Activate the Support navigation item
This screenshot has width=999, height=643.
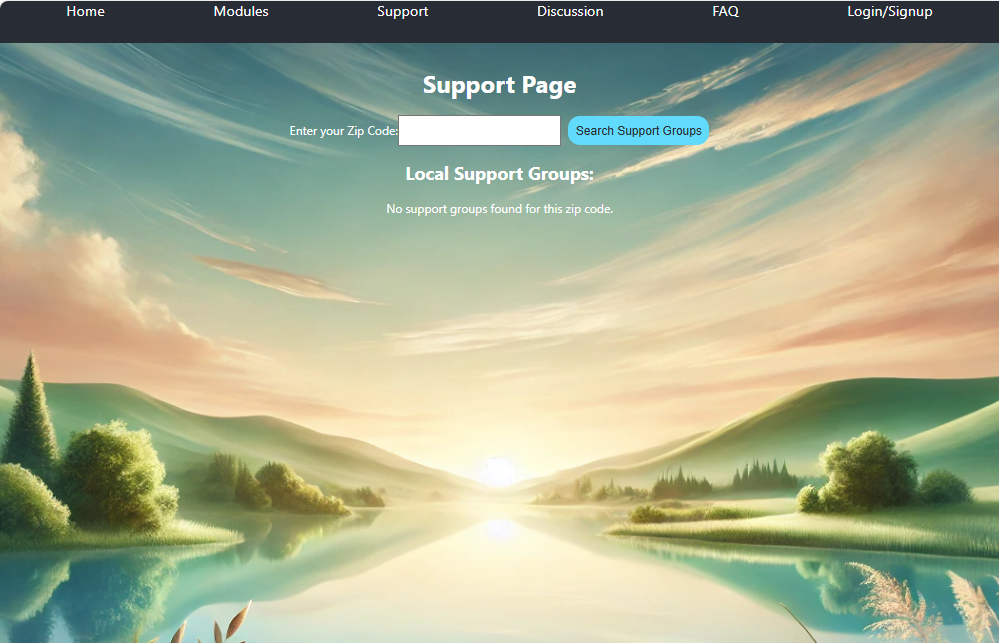pos(402,11)
